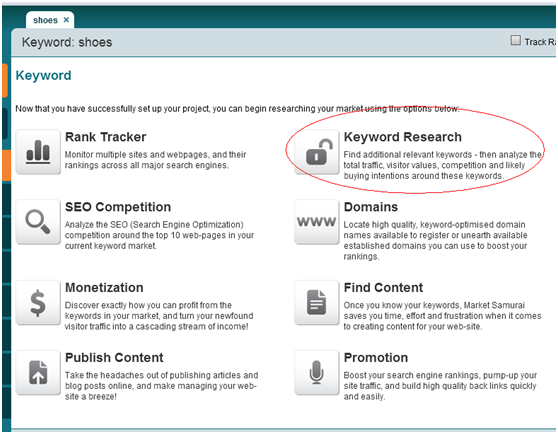Close the shoes tab with X
This screenshot has width=558, height=434.
pyautogui.click(x=66, y=20)
